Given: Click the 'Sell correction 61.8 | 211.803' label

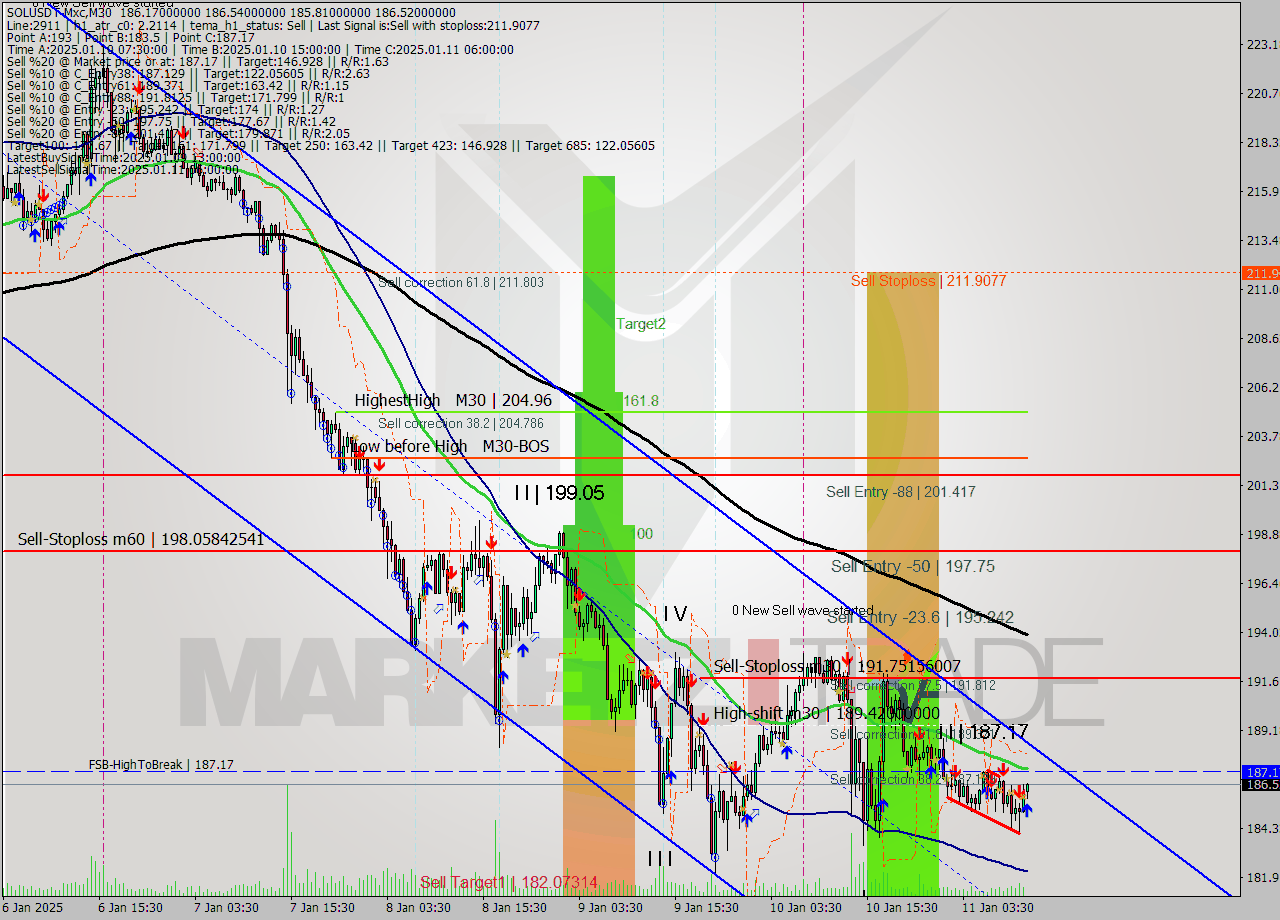Looking at the screenshot, I should coord(461,283).
